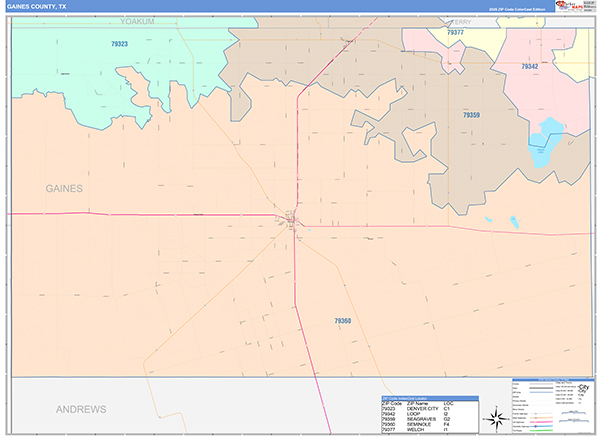Screen dimensions: 600x436
Task: Click the large blue lake shape
Action: (545, 142)
